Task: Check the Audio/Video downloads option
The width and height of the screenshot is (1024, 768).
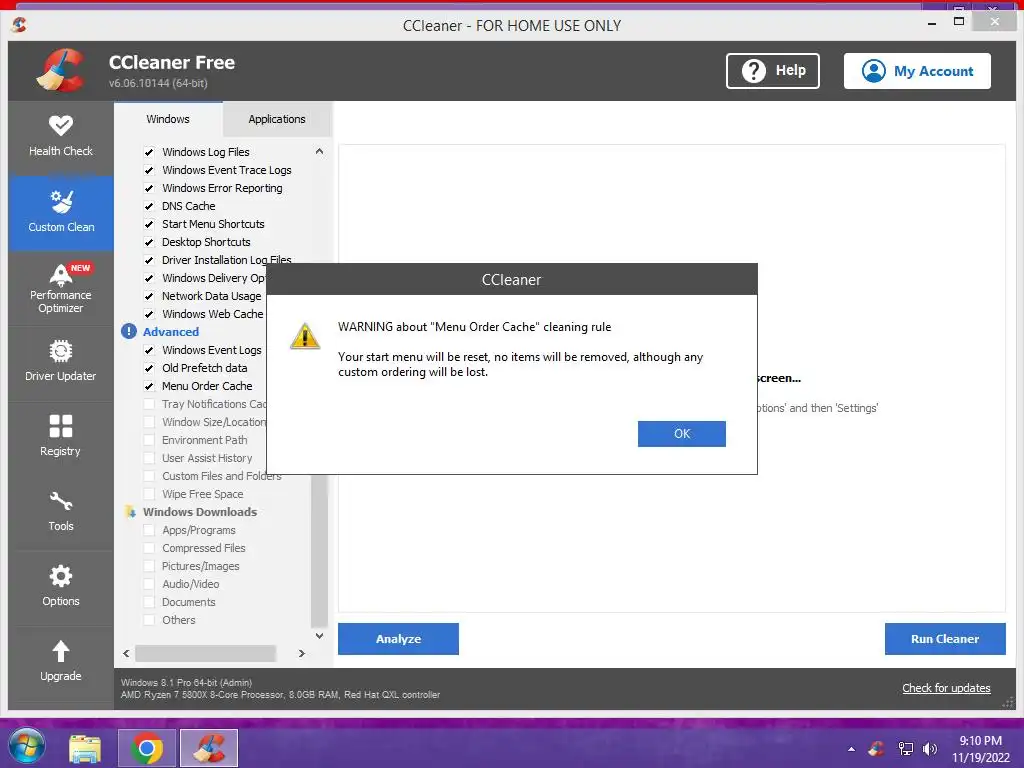Action: point(149,584)
